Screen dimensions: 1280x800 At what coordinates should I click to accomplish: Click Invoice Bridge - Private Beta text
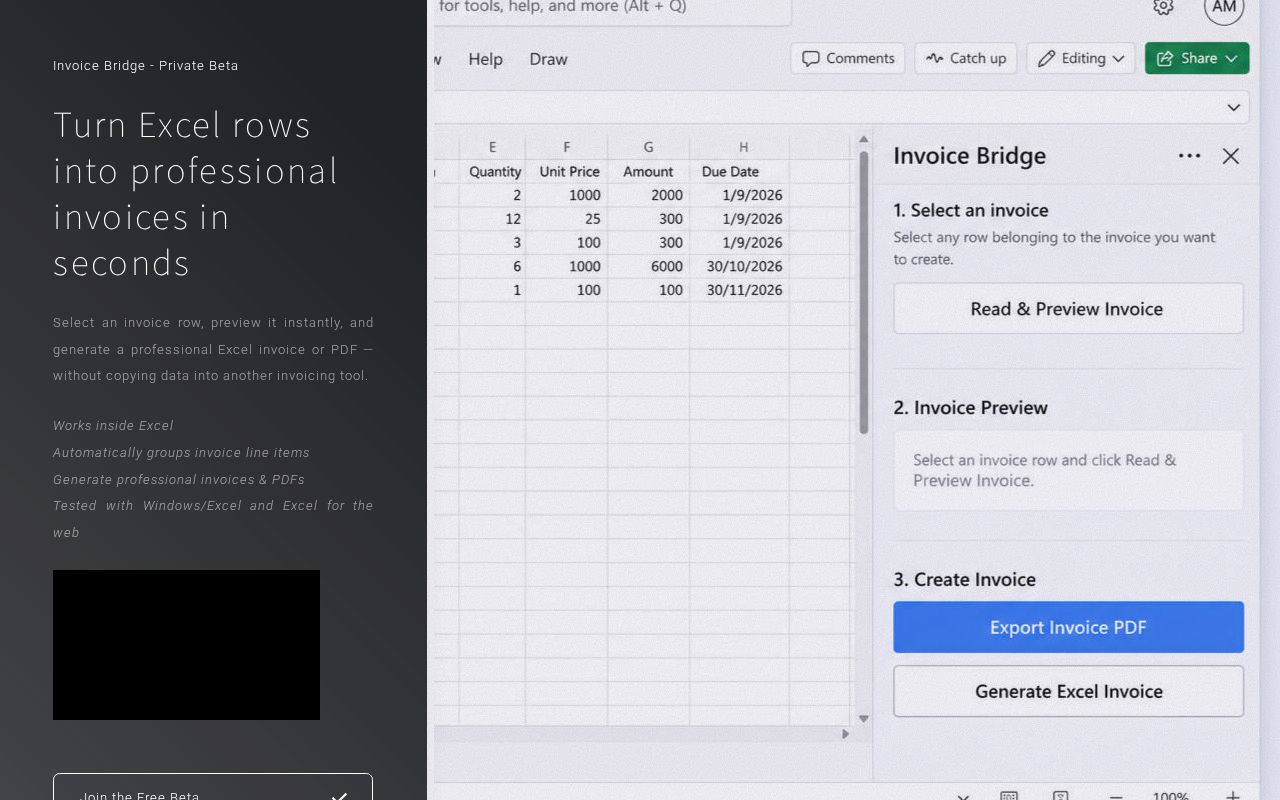tap(146, 66)
